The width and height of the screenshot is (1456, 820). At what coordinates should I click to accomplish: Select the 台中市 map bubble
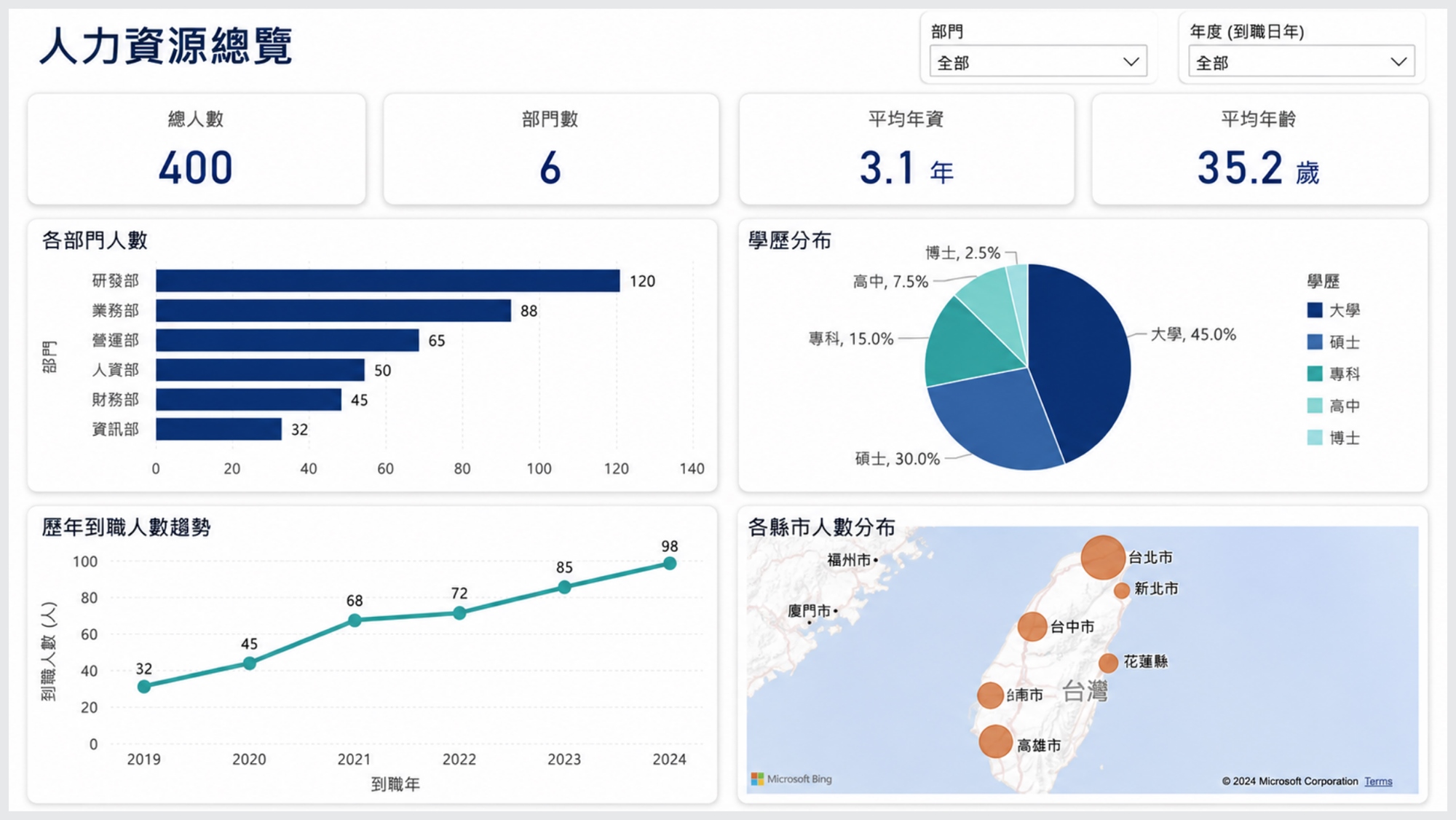(1032, 626)
